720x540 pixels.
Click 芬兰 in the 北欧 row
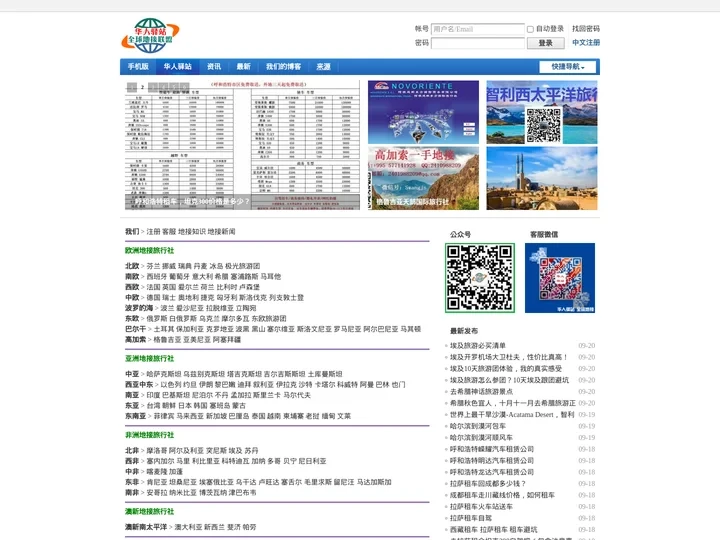point(153,266)
